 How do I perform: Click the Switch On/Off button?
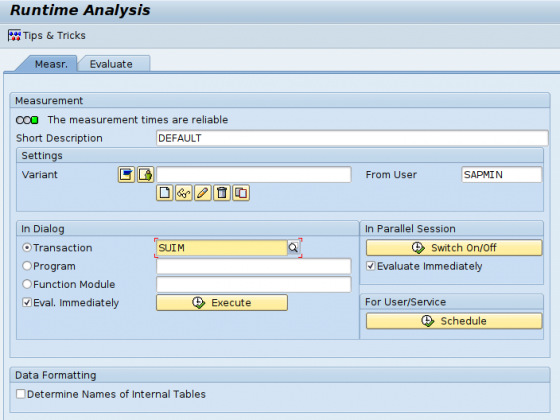pos(454,248)
